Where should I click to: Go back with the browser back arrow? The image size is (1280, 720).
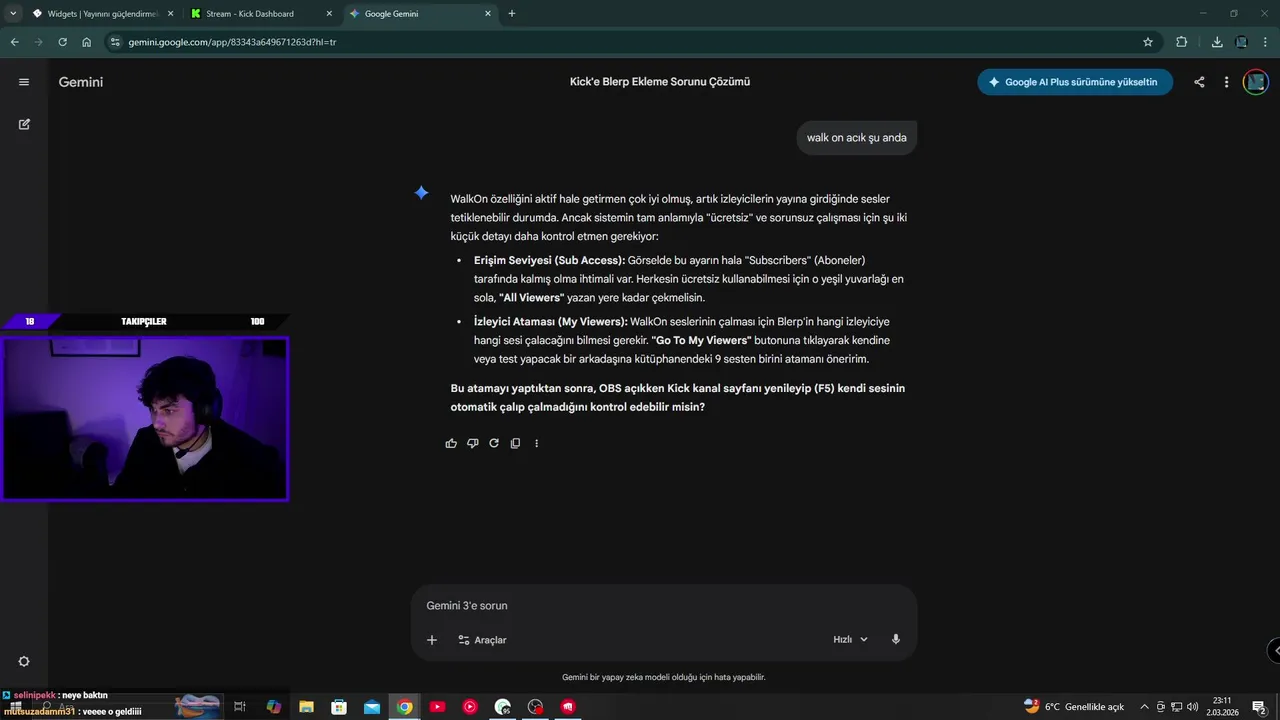[14, 42]
